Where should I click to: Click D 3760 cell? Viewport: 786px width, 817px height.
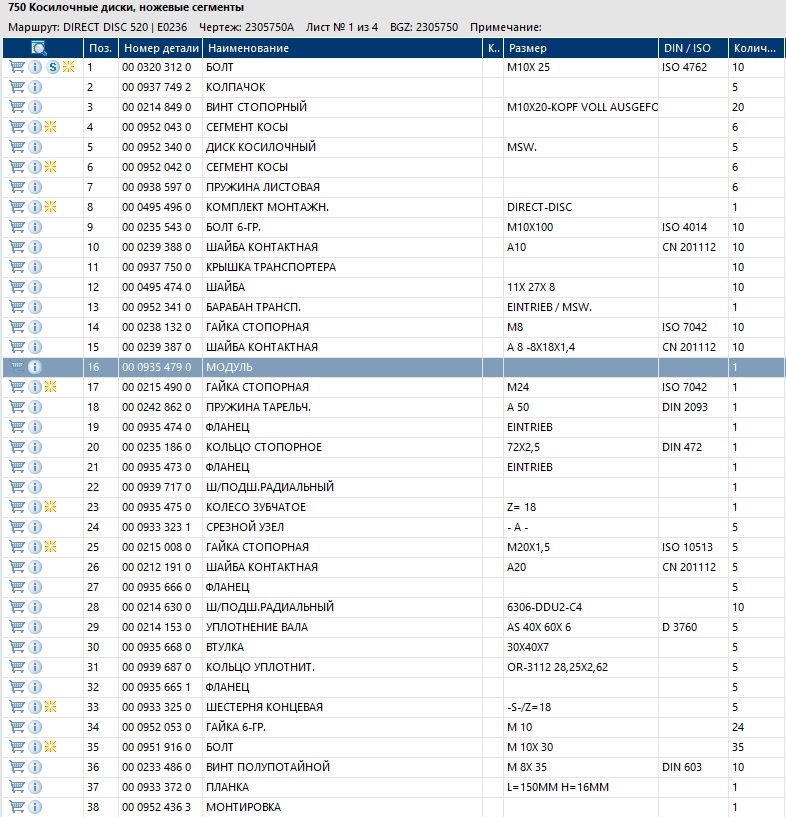coord(679,627)
